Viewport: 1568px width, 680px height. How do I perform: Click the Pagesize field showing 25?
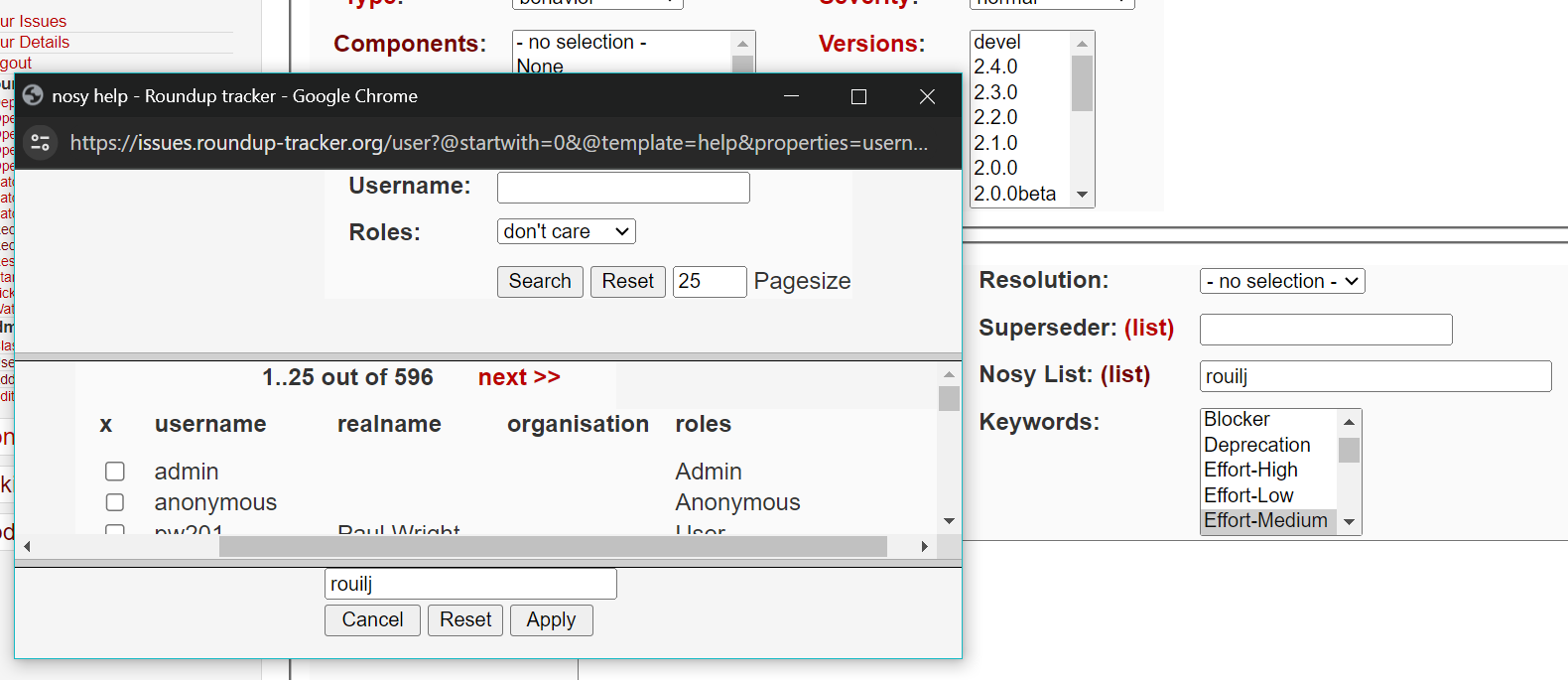click(x=710, y=281)
